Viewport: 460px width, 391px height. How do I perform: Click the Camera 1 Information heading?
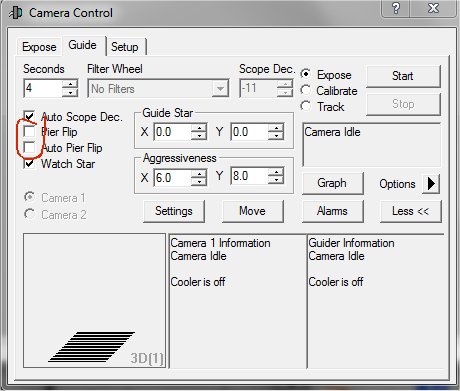coord(220,243)
